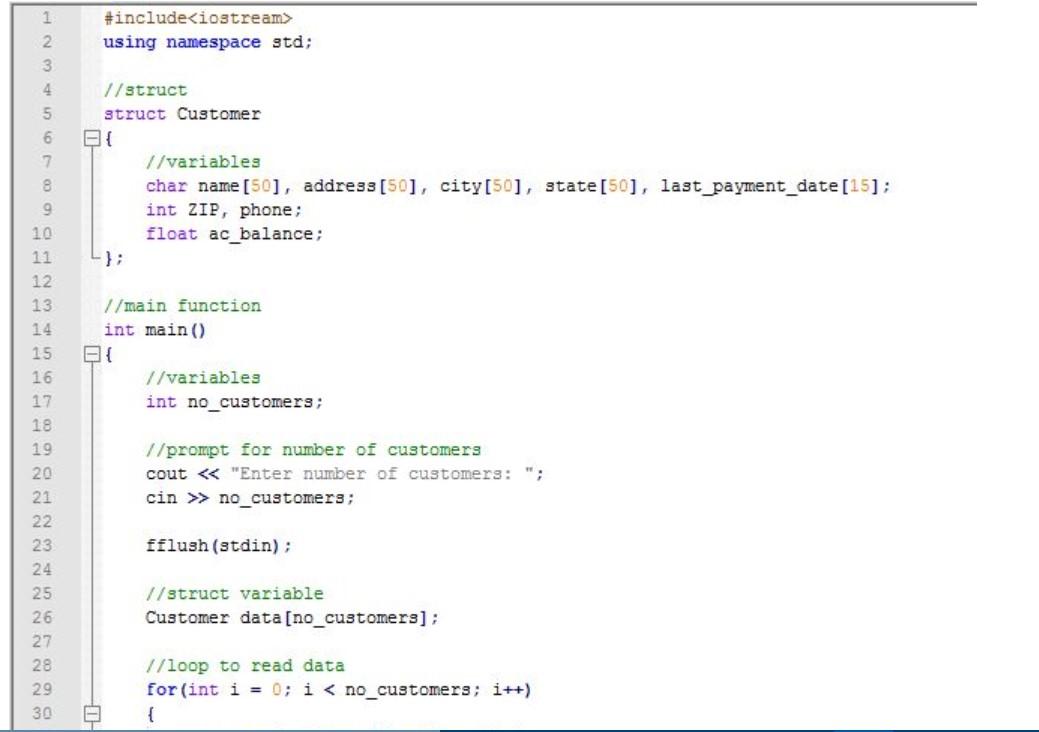Click the 'int main()' function header
1039x732 pixels.
[x=155, y=330]
